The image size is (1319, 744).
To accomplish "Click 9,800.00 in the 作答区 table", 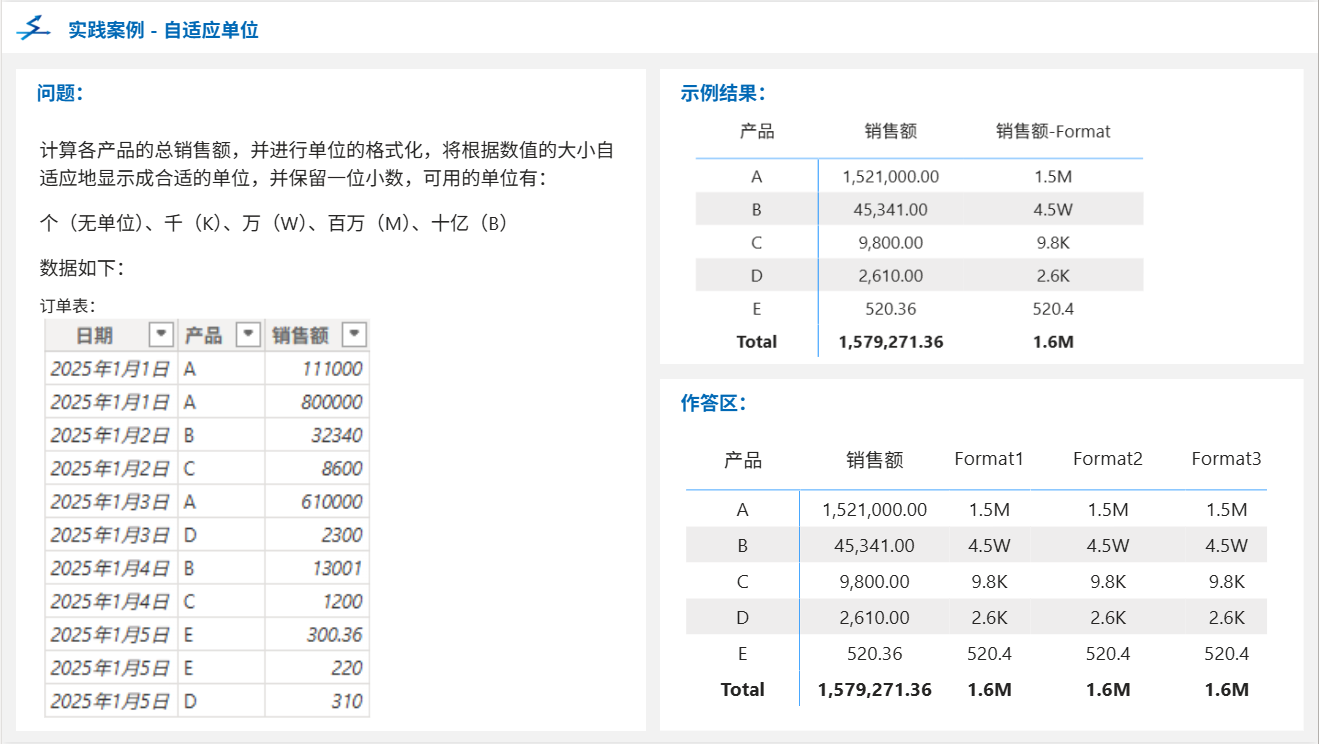I will click(x=875, y=581).
